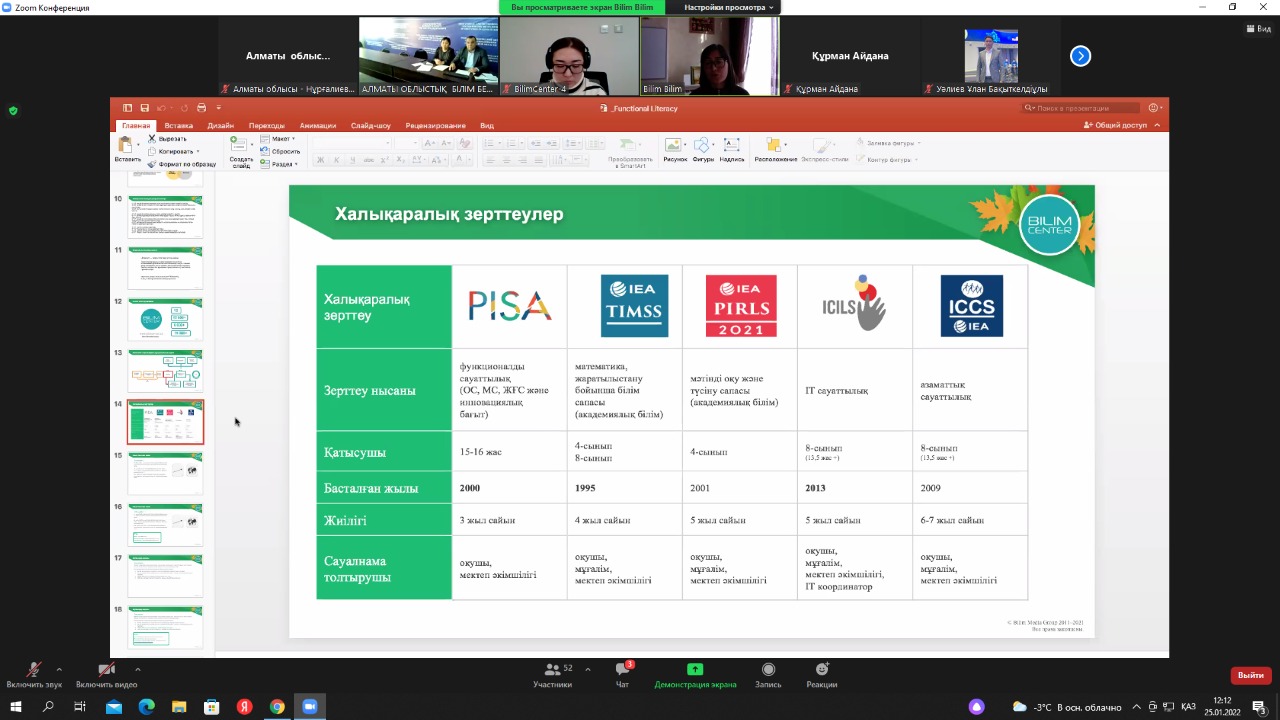1280x720 pixels.
Task: Click the ICCS IEA logo
Action: (x=971, y=306)
